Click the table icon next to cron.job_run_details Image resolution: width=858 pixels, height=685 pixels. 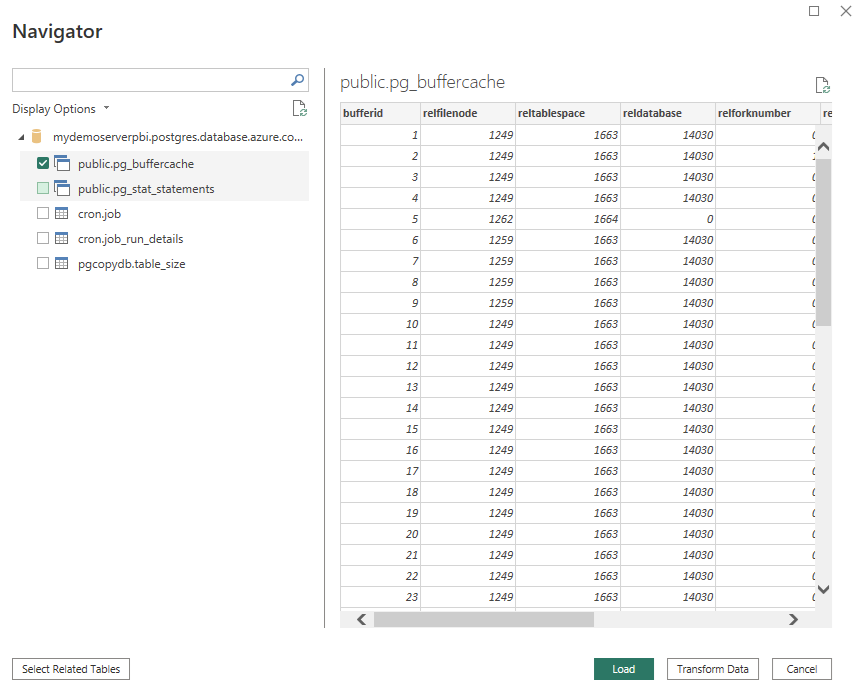click(x=62, y=238)
